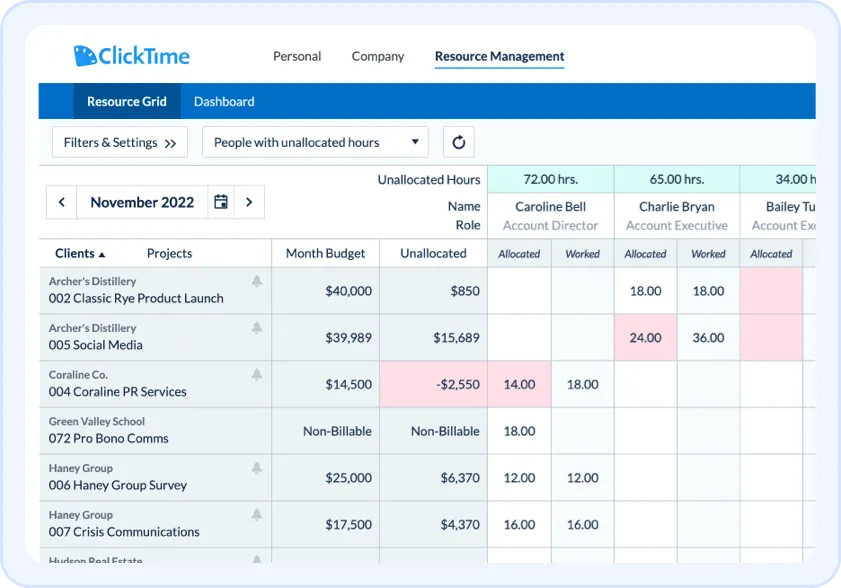Open 004 Coraline PR Services project
The width and height of the screenshot is (841, 588).
coord(117,392)
